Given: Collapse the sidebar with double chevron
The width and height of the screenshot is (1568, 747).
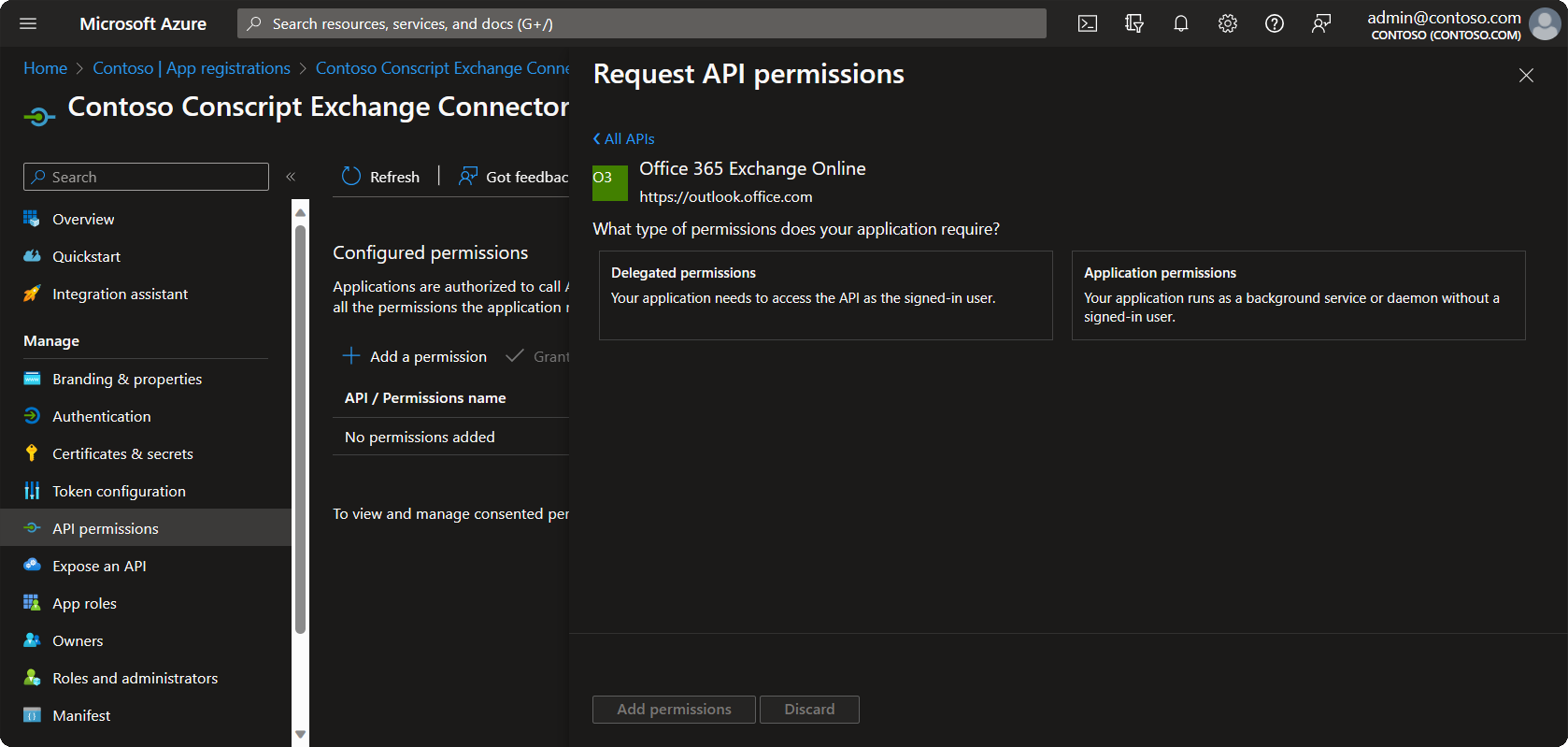Looking at the screenshot, I should click(291, 177).
